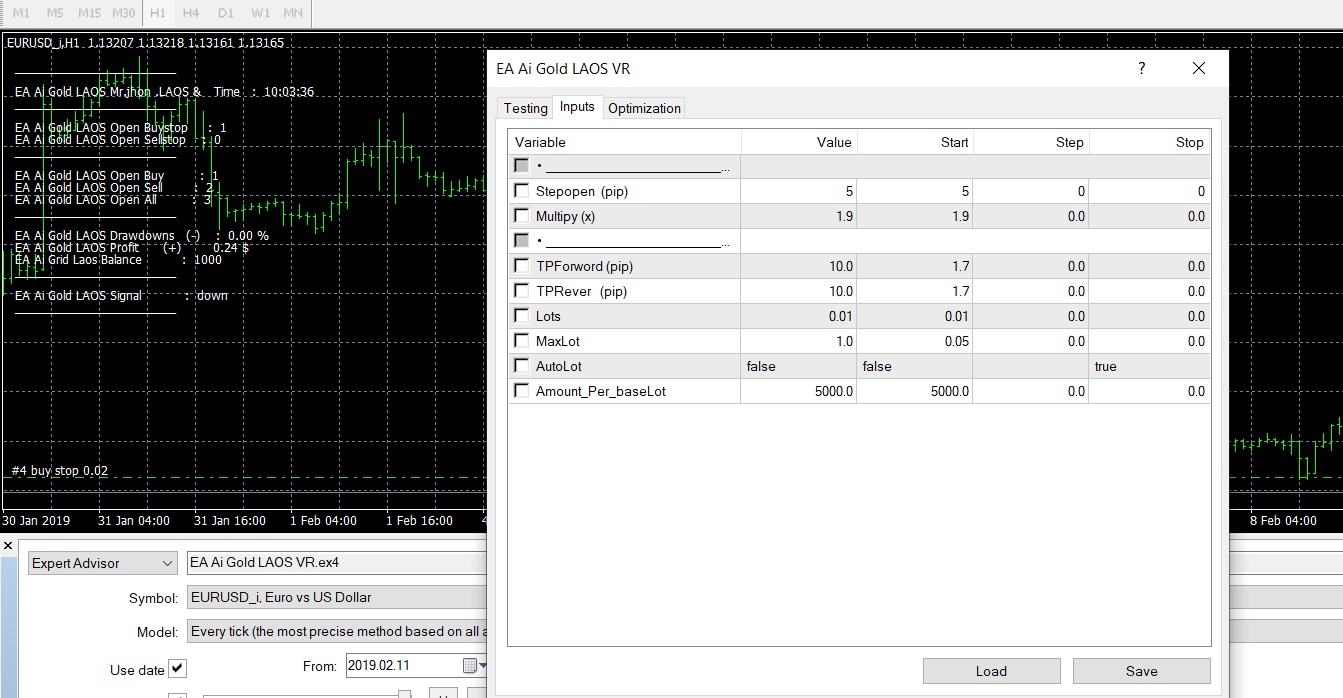Click the '#4 buy stop 0.02' order label
This screenshot has width=1343, height=698.
coord(59,470)
